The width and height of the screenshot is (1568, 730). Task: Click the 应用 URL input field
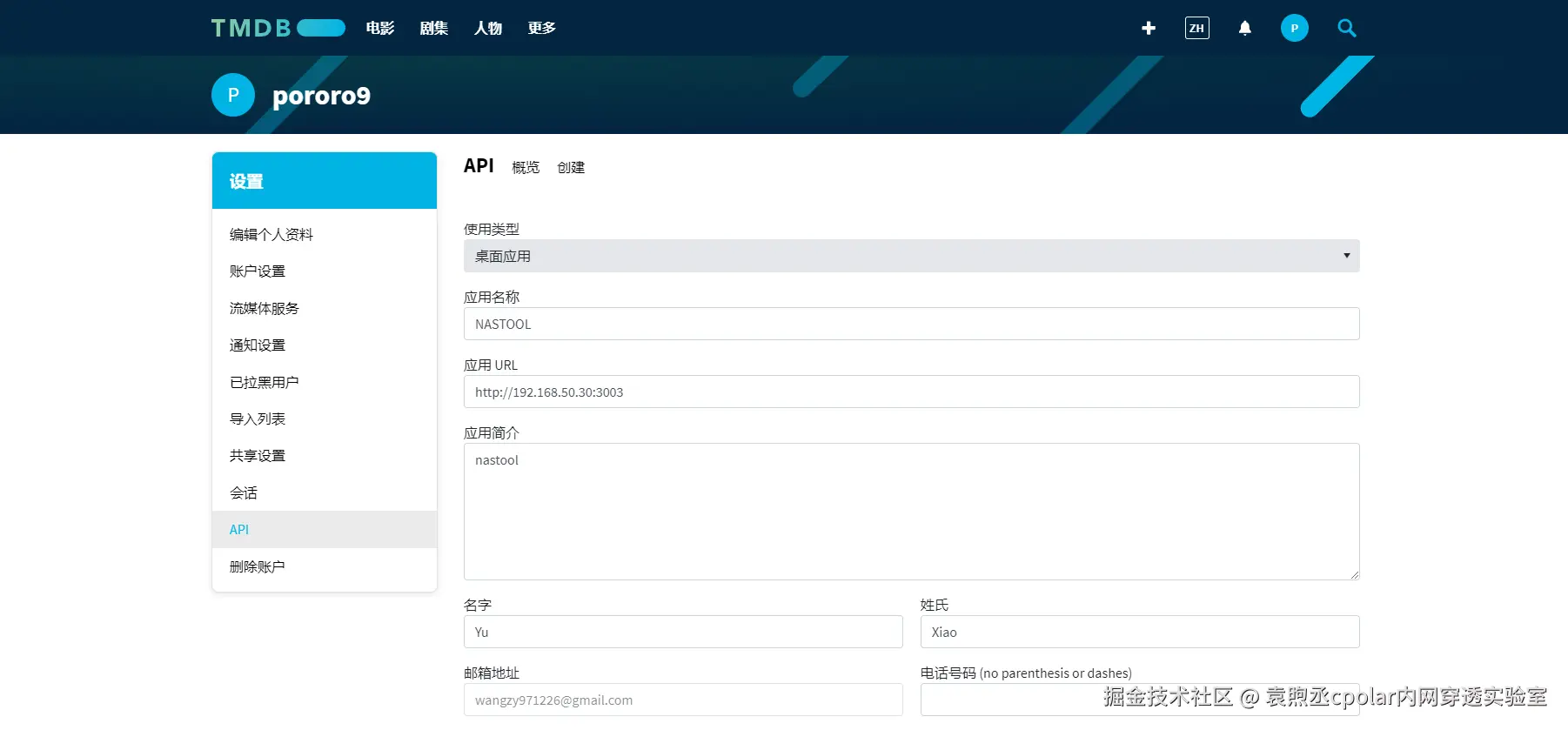click(x=911, y=392)
